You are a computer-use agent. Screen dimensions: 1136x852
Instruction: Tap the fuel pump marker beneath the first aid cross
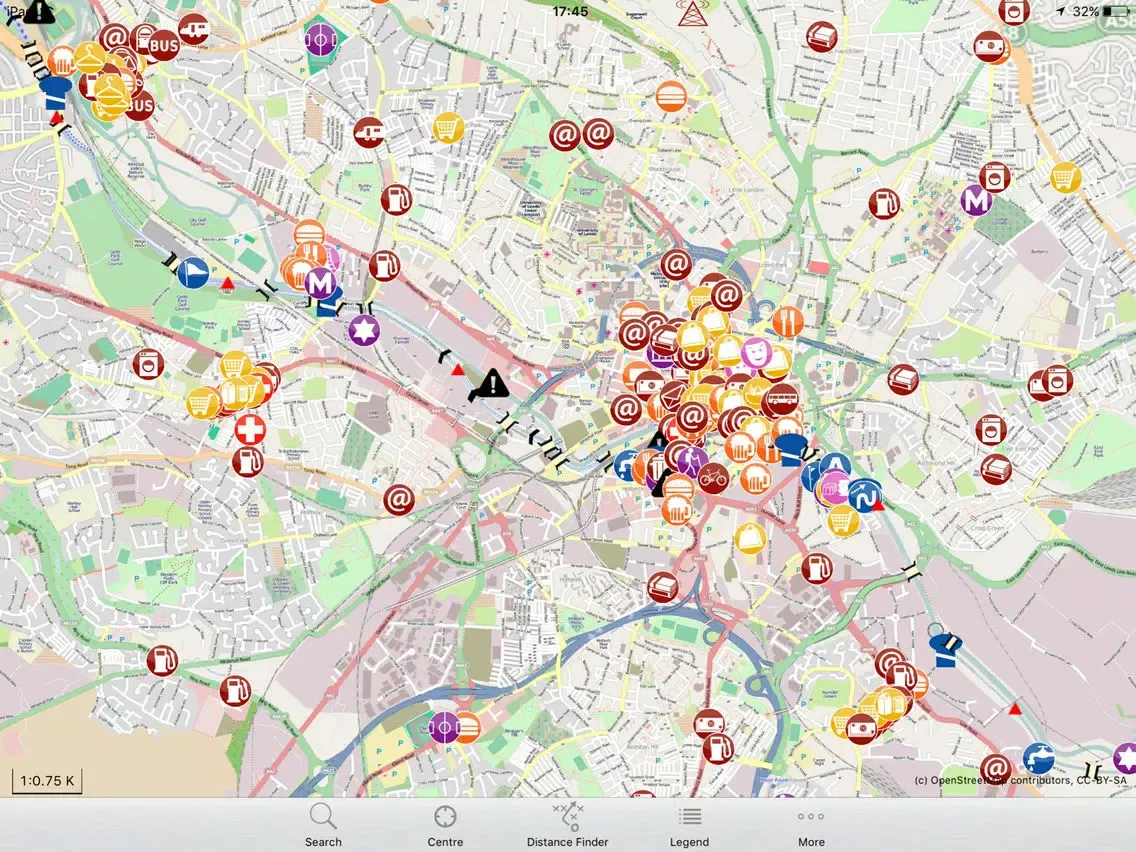click(248, 461)
